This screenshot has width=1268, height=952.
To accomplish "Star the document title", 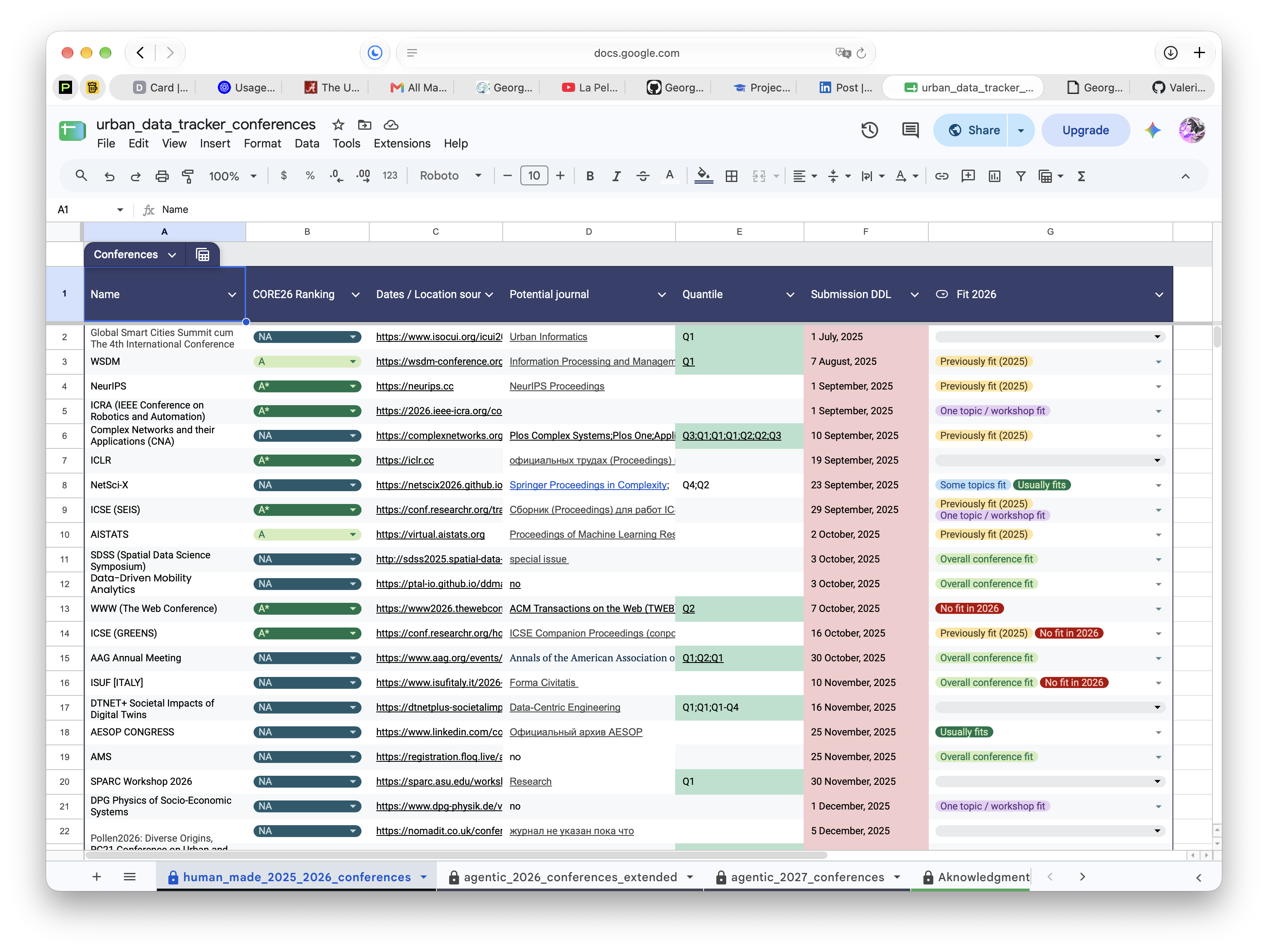I will point(338,124).
